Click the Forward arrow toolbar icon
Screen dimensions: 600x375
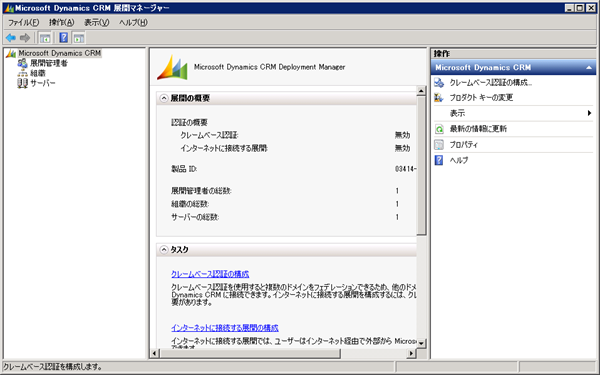coord(25,38)
